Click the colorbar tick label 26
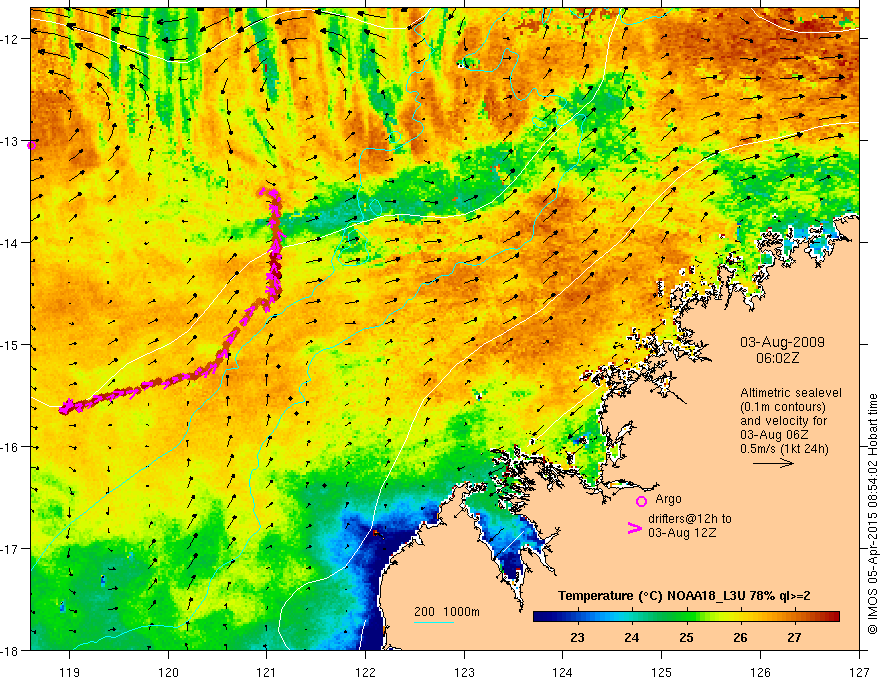The height and width of the screenshot is (680, 880). point(740,637)
